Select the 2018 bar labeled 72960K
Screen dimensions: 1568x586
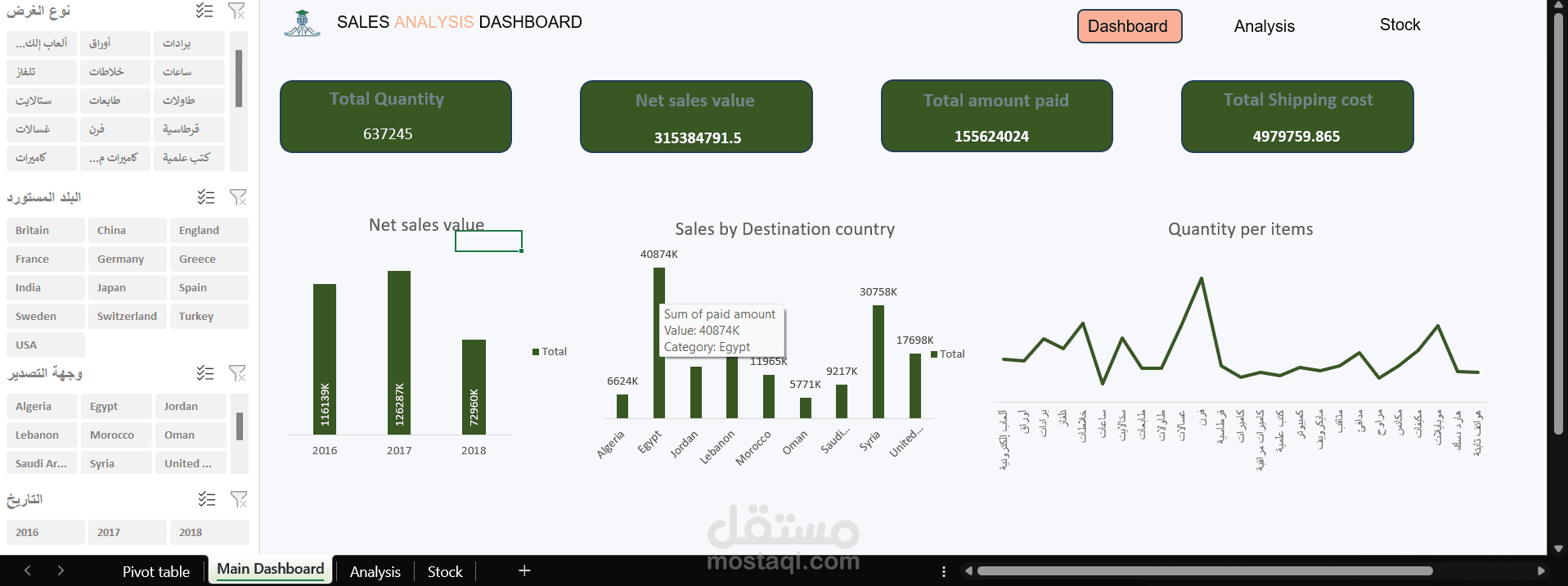[x=474, y=387]
